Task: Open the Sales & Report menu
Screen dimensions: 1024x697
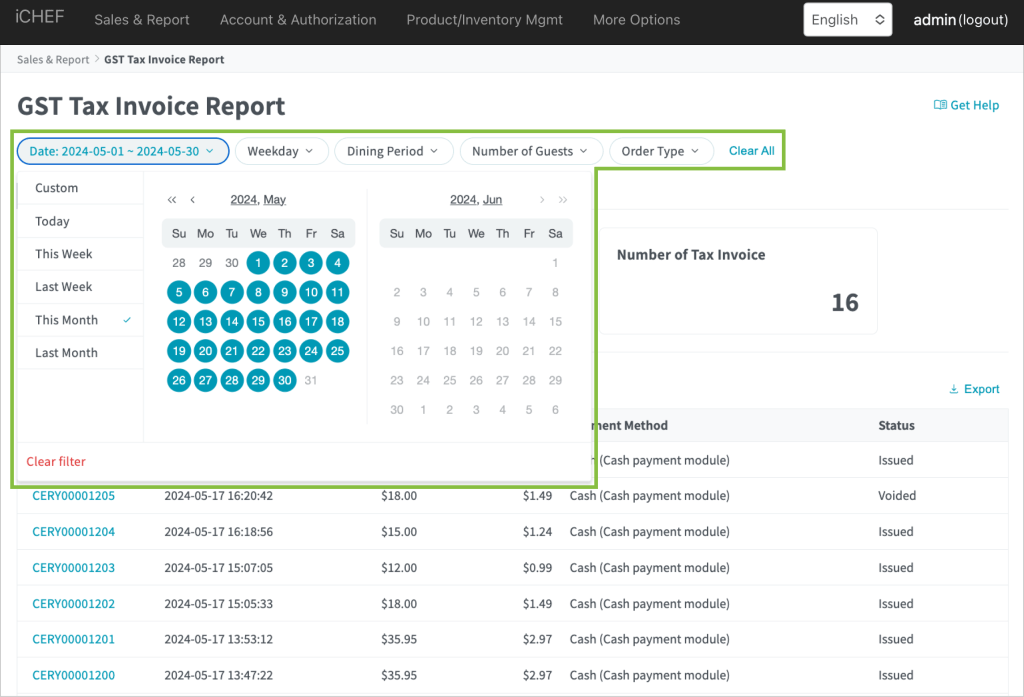Action: 141,20
